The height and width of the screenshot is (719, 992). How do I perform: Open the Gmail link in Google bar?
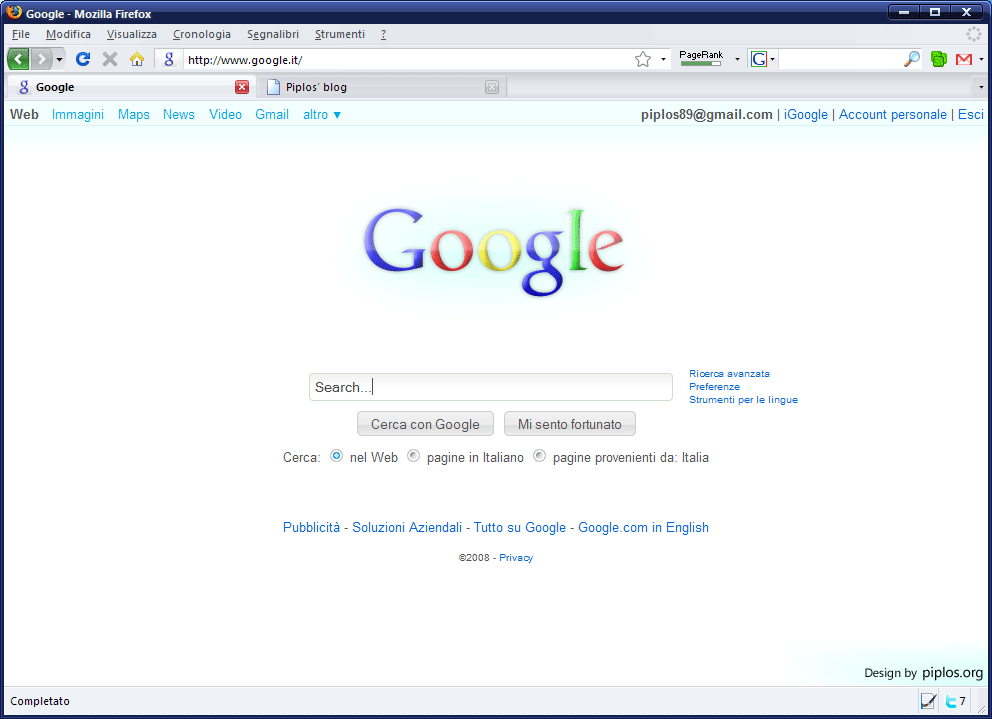272,115
